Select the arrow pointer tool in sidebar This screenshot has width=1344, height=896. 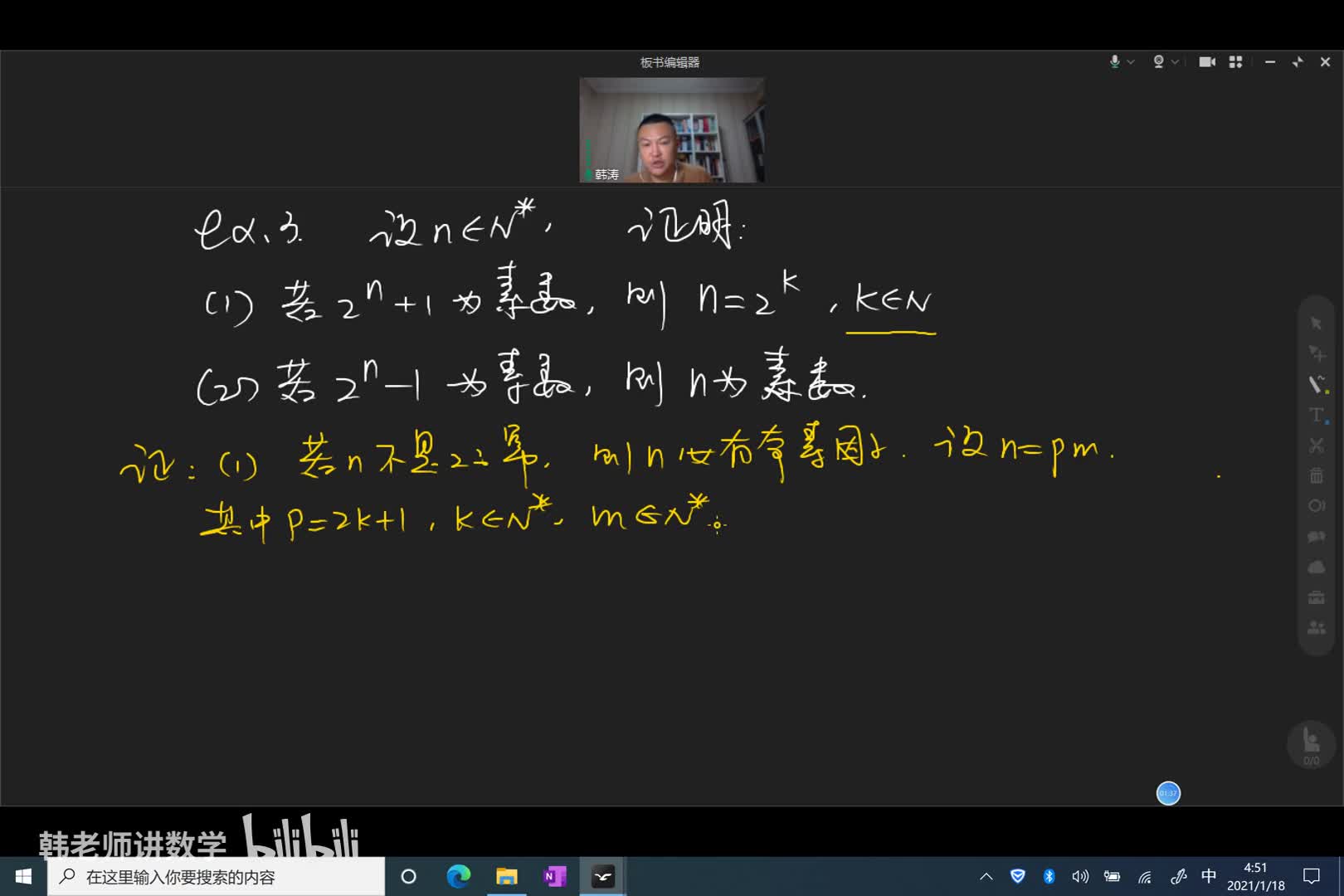pos(1316,323)
